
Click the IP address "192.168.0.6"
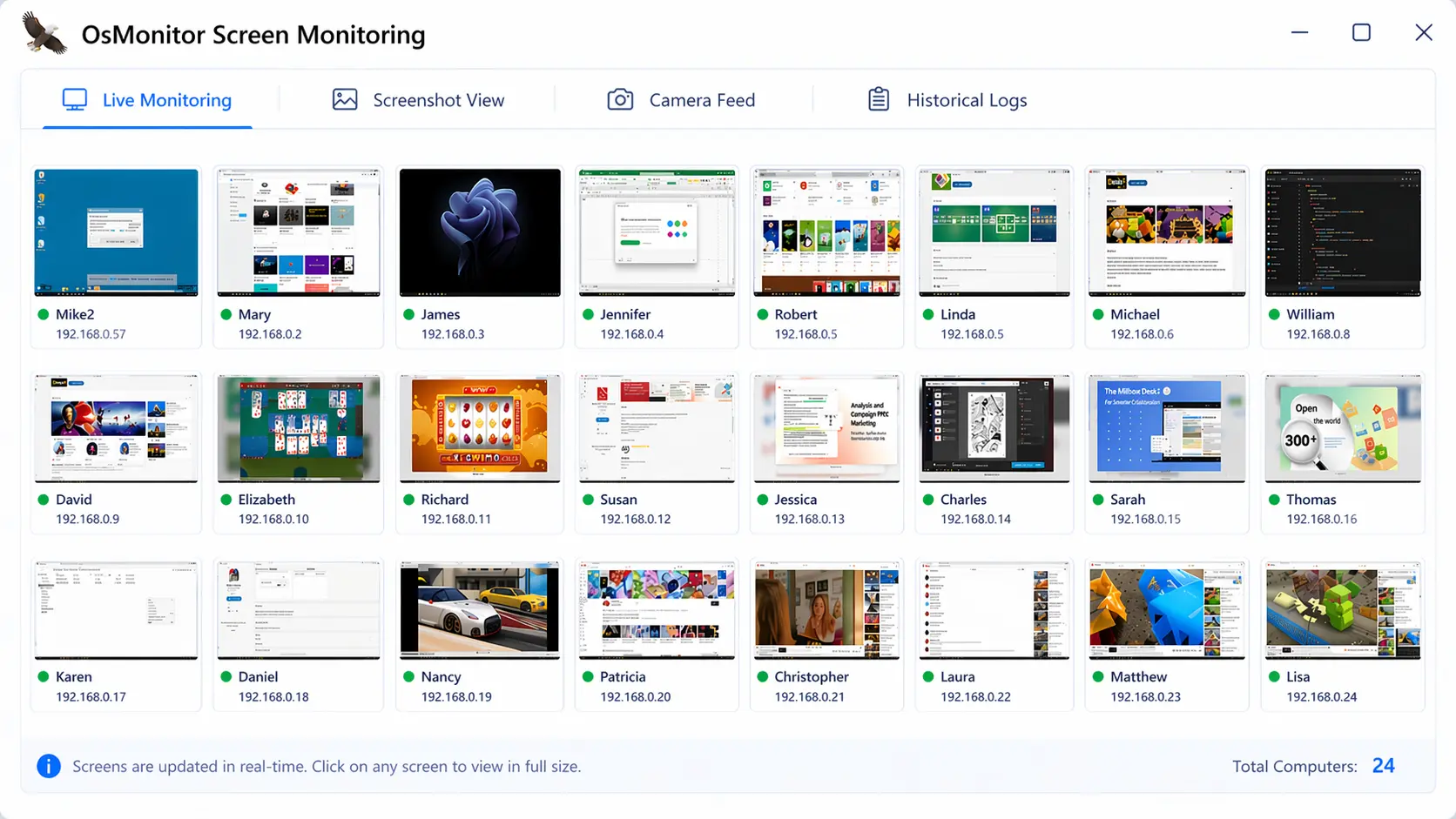1142,334
